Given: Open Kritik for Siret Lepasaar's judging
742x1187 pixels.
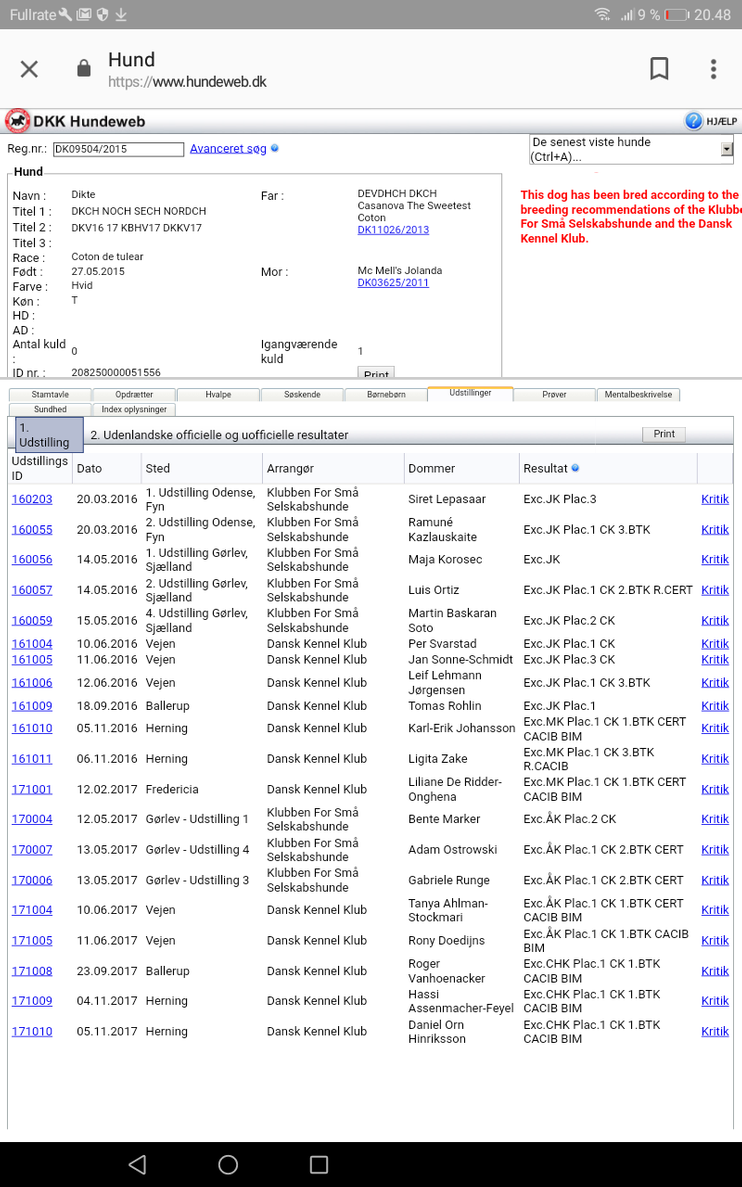Looking at the screenshot, I should pos(715,499).
